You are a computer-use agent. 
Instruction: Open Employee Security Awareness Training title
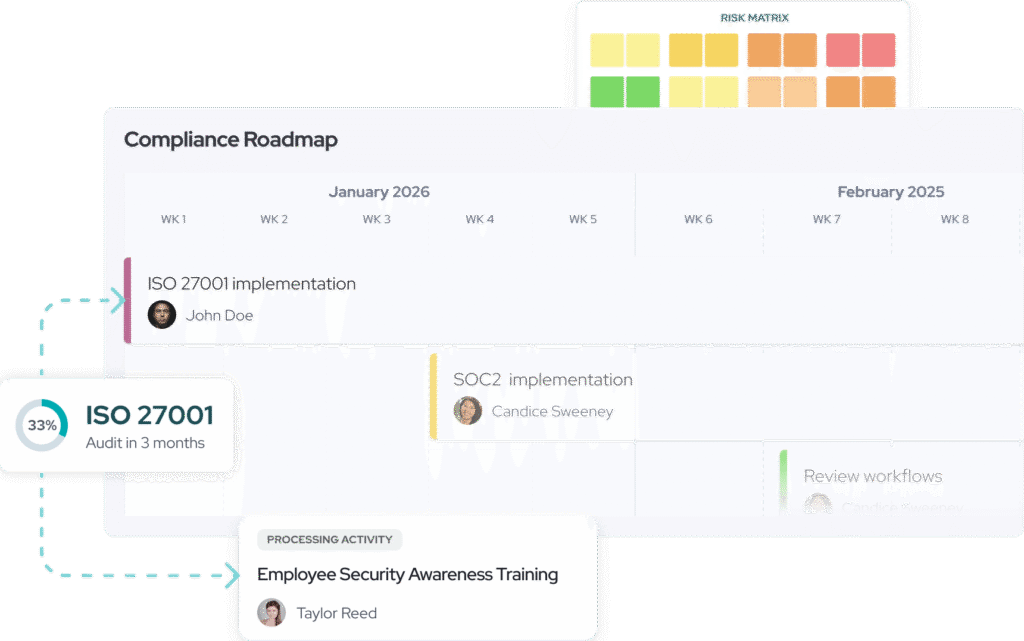tap(407, 574)
